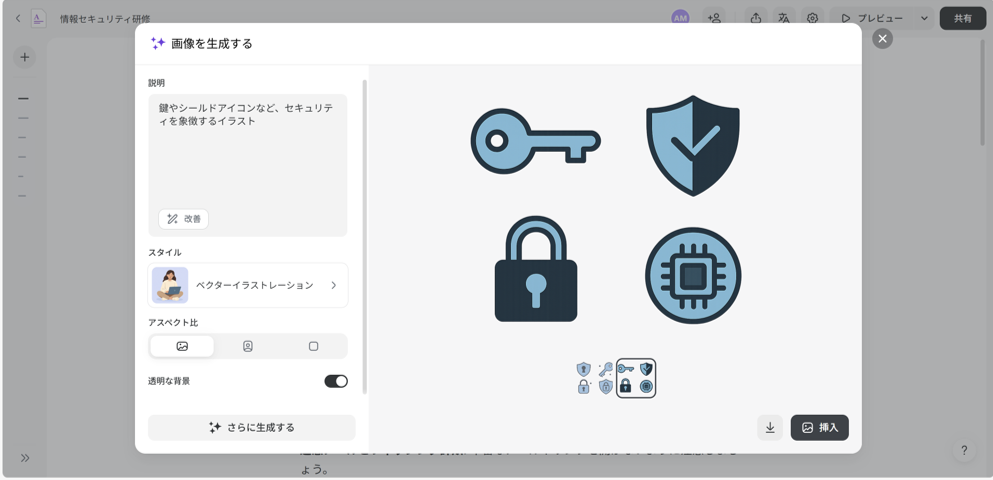Select the square aspect ratio option
Viewport: 993px width, 480px height.
pos(313,346)
